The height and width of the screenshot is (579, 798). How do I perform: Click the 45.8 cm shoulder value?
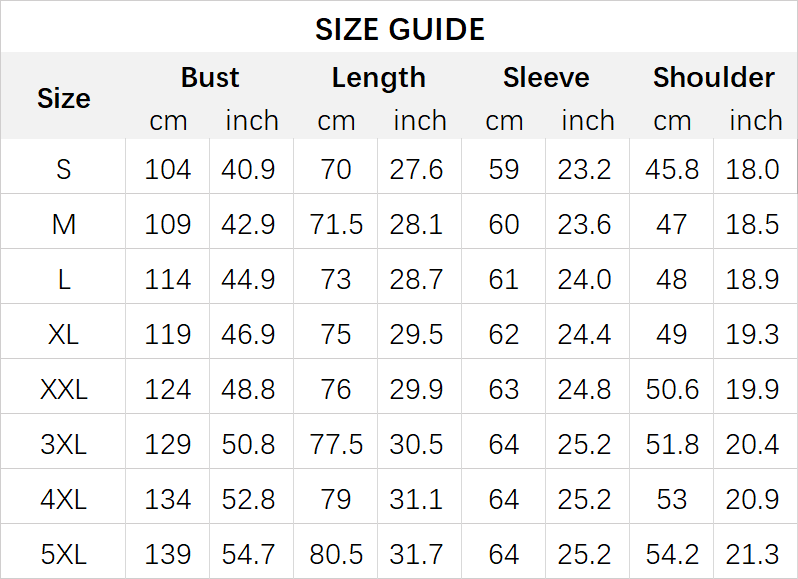(x=672, y=169)
